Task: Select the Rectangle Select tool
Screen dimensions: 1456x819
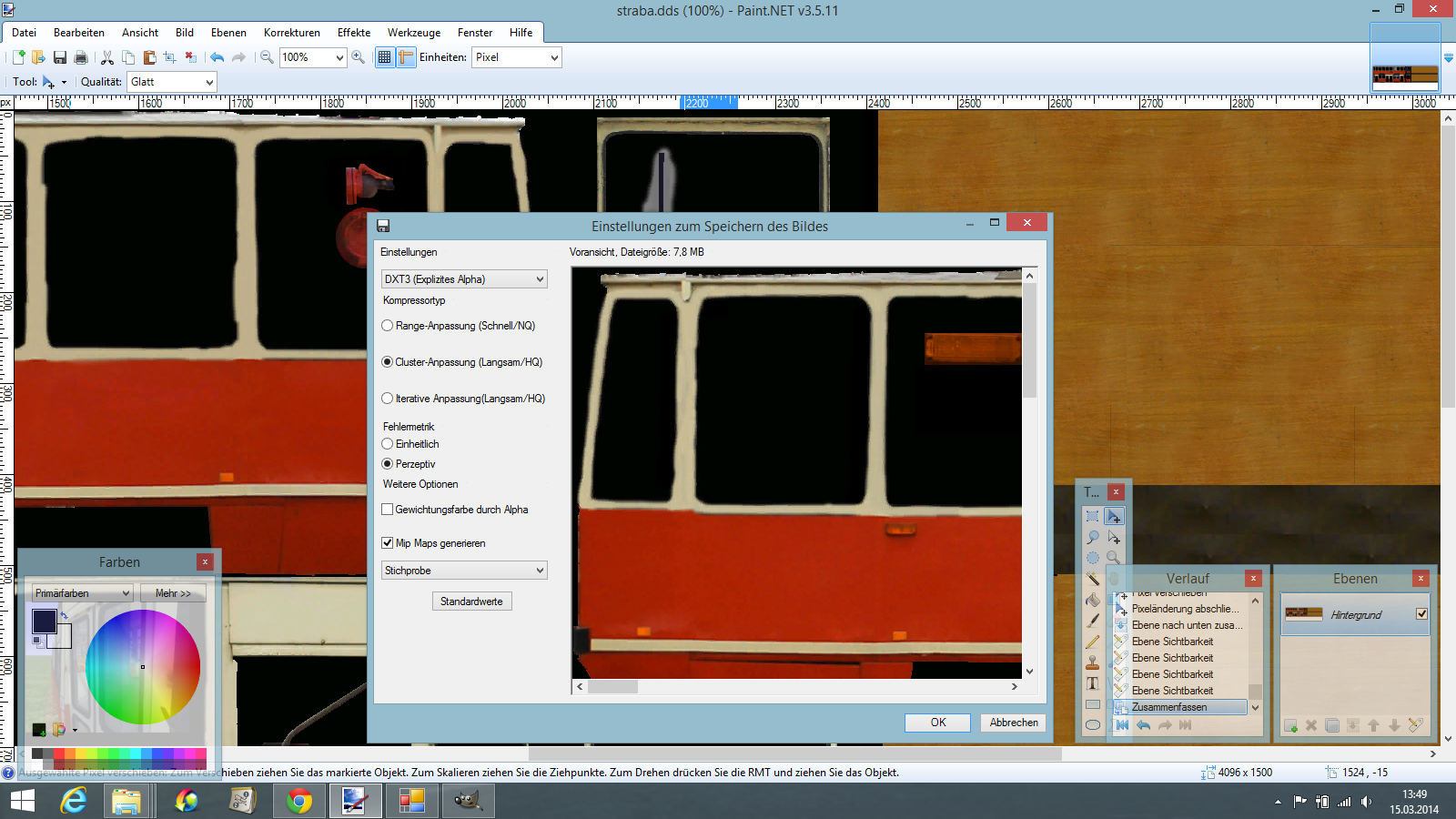Action: 1093,516
